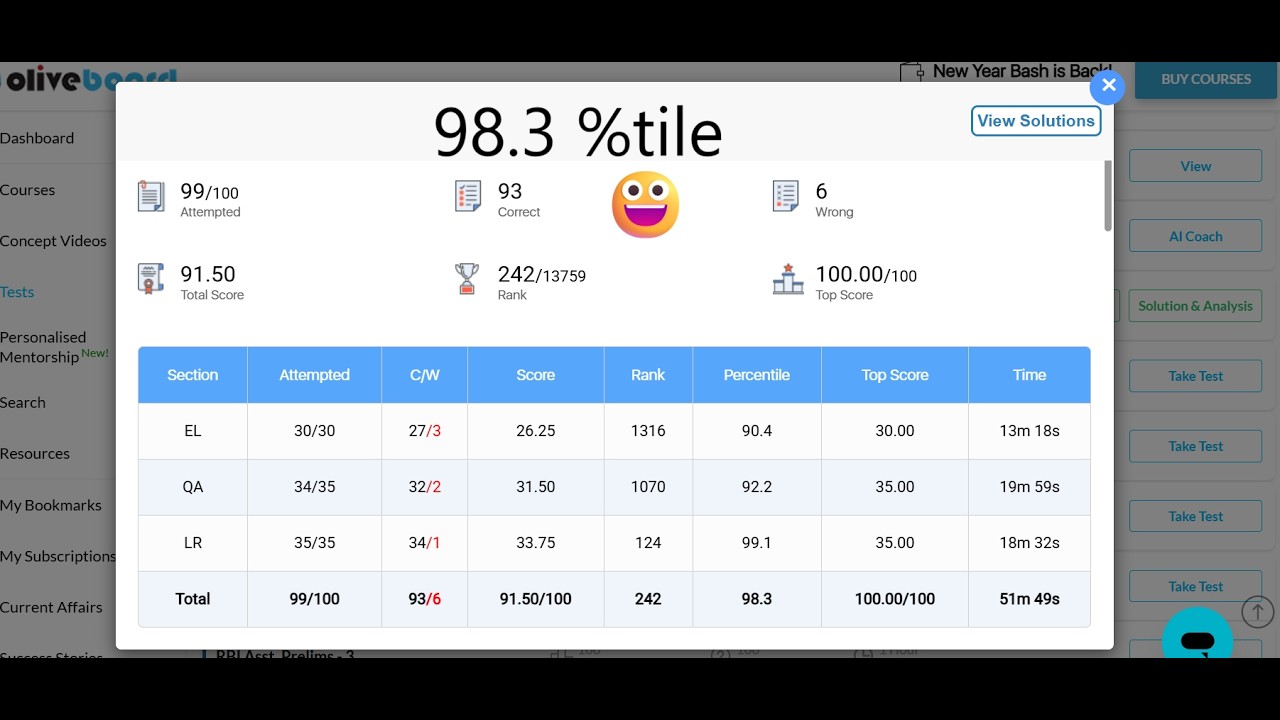Click the last Take Test button
The image size is (1280, 720).
click(x=1195, y=586)
